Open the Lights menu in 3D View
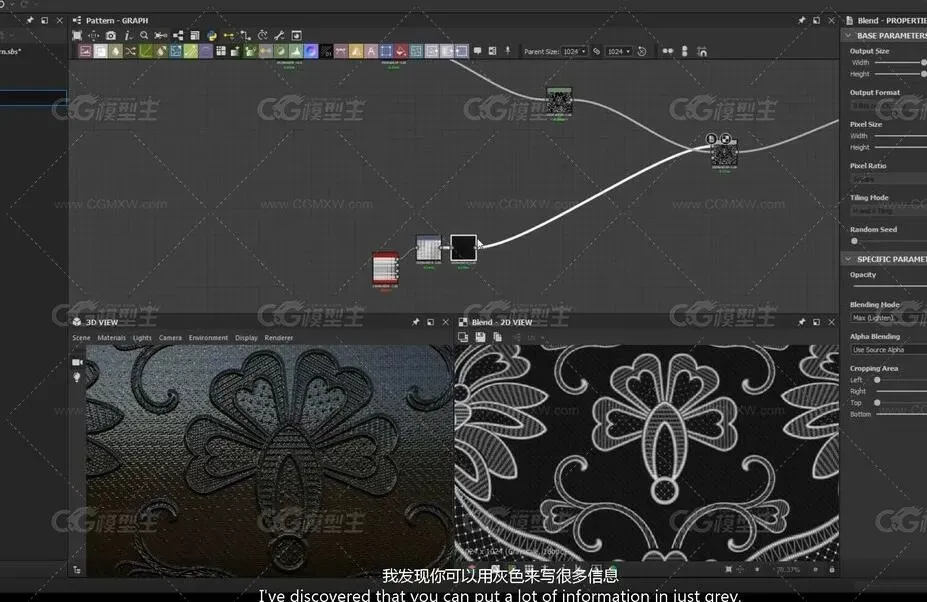The image size is (927, 602). [142, 338]
